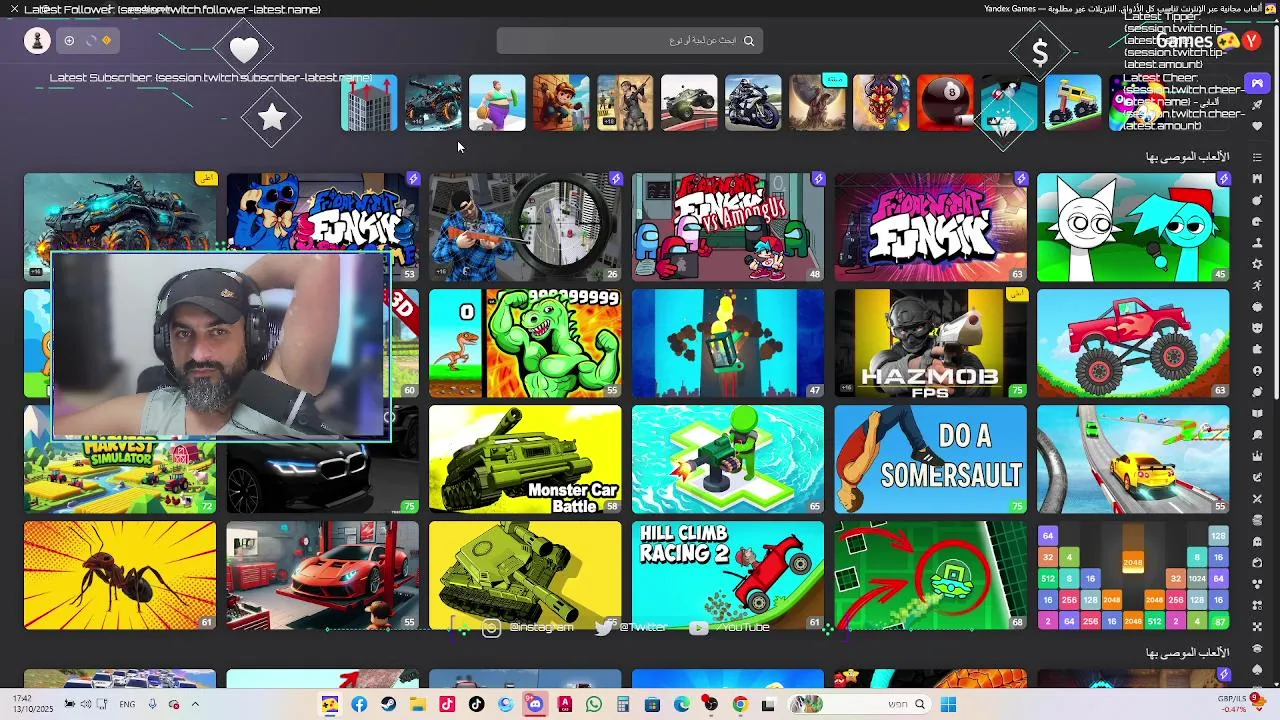Open File Explorer from the taskbar
Image resolution: width=1280 pixels, height=720 pixels.
click(x=418, y=705)
